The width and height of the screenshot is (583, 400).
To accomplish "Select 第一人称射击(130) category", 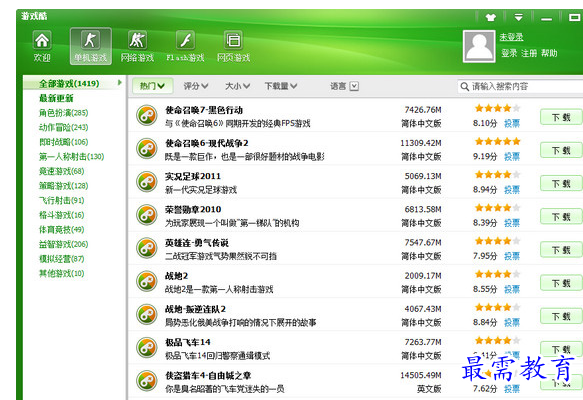I will pyautogui.click(x=71, y=157).
